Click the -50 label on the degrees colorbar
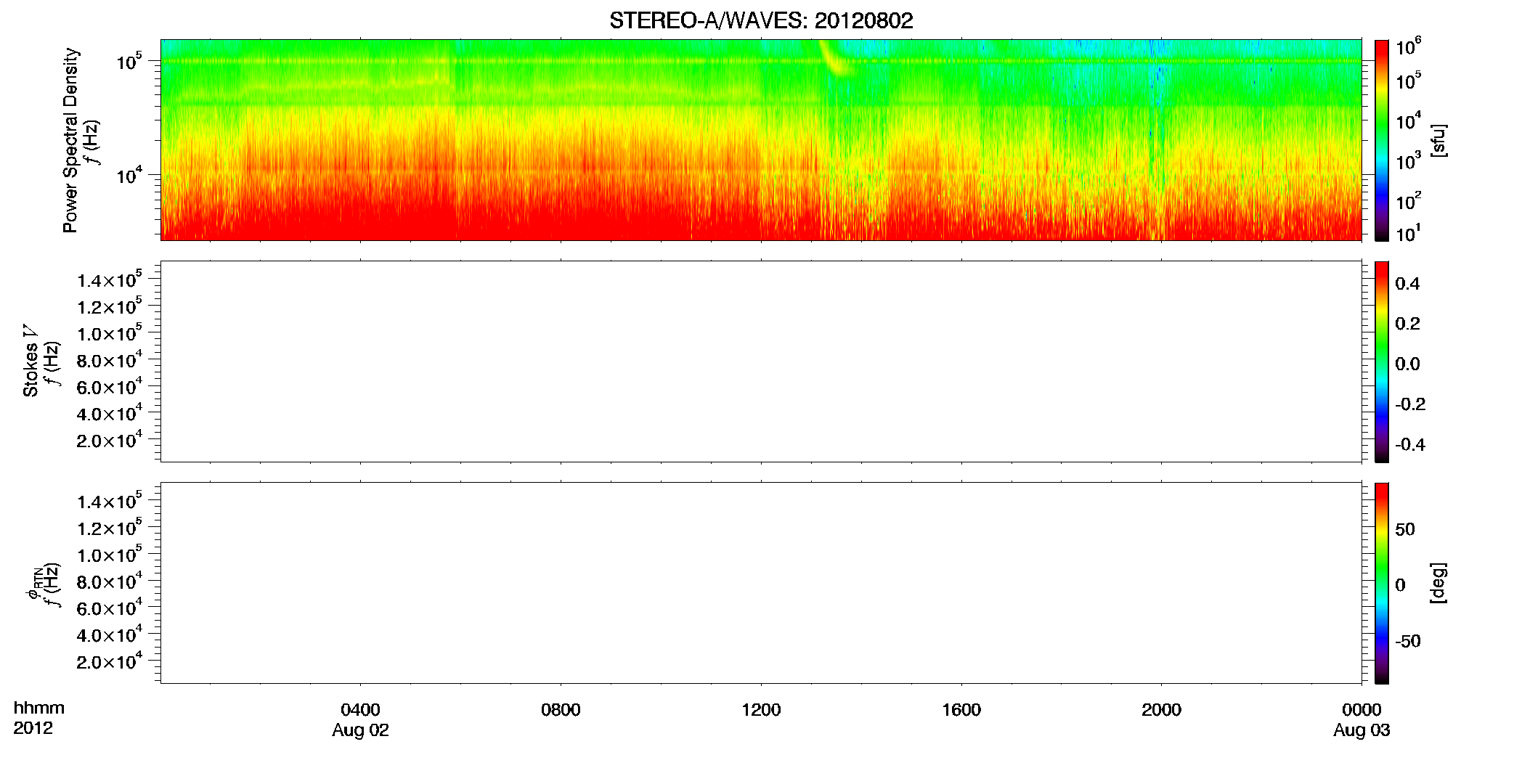The width and height of the screenshot is (1522, 784). point(1407,641)
